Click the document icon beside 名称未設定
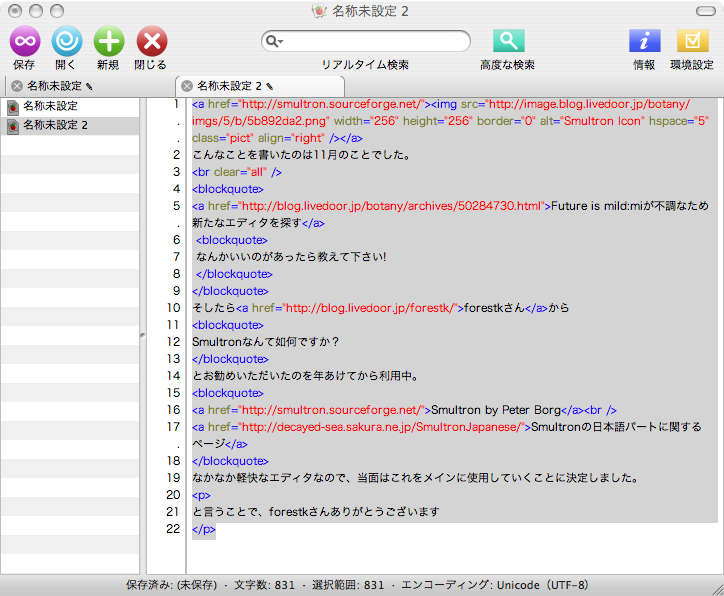The width and height of the screenshot is (724, 596). pos(12,107)
